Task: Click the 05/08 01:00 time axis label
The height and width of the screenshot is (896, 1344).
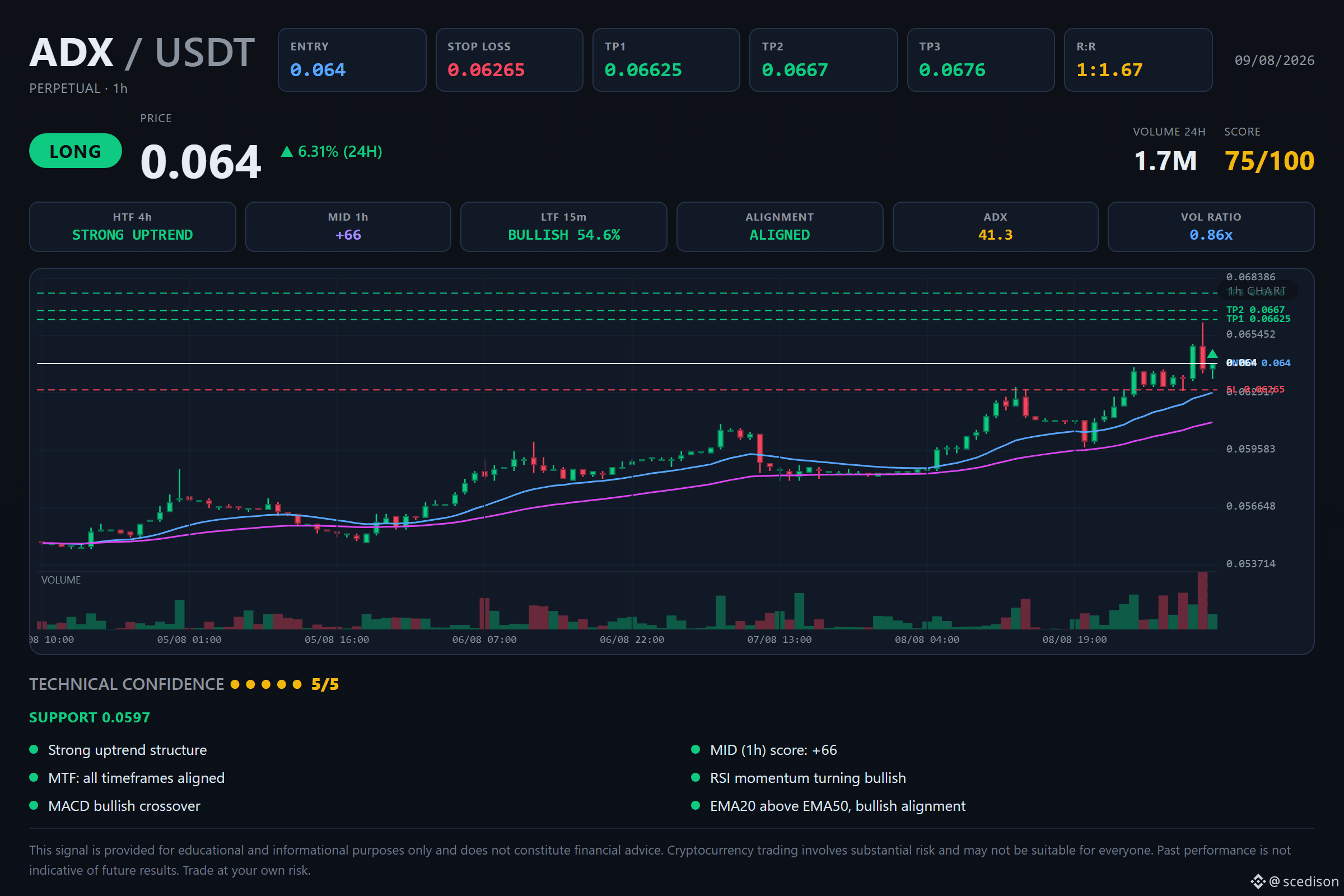Action: (x=189, y=640)
